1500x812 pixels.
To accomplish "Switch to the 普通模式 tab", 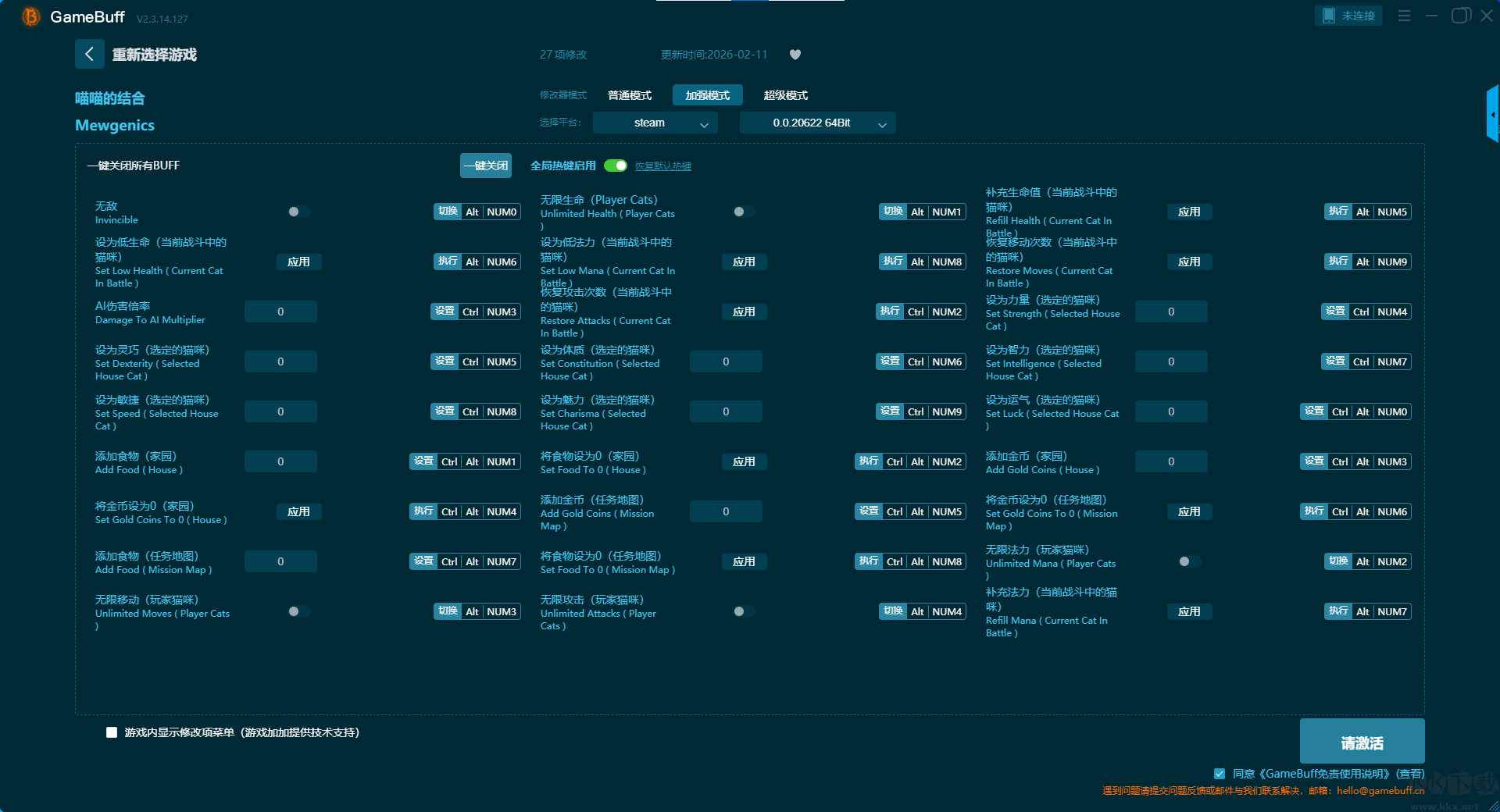I will pos(630,95).
